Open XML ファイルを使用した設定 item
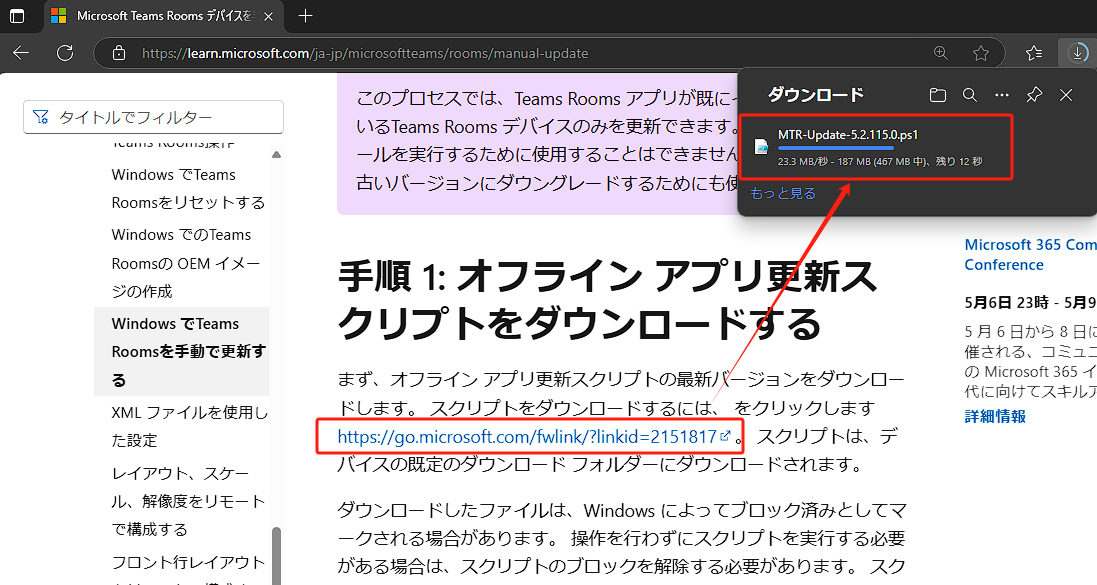Screen dimensions: 1097x585 [x=190, y=426]
